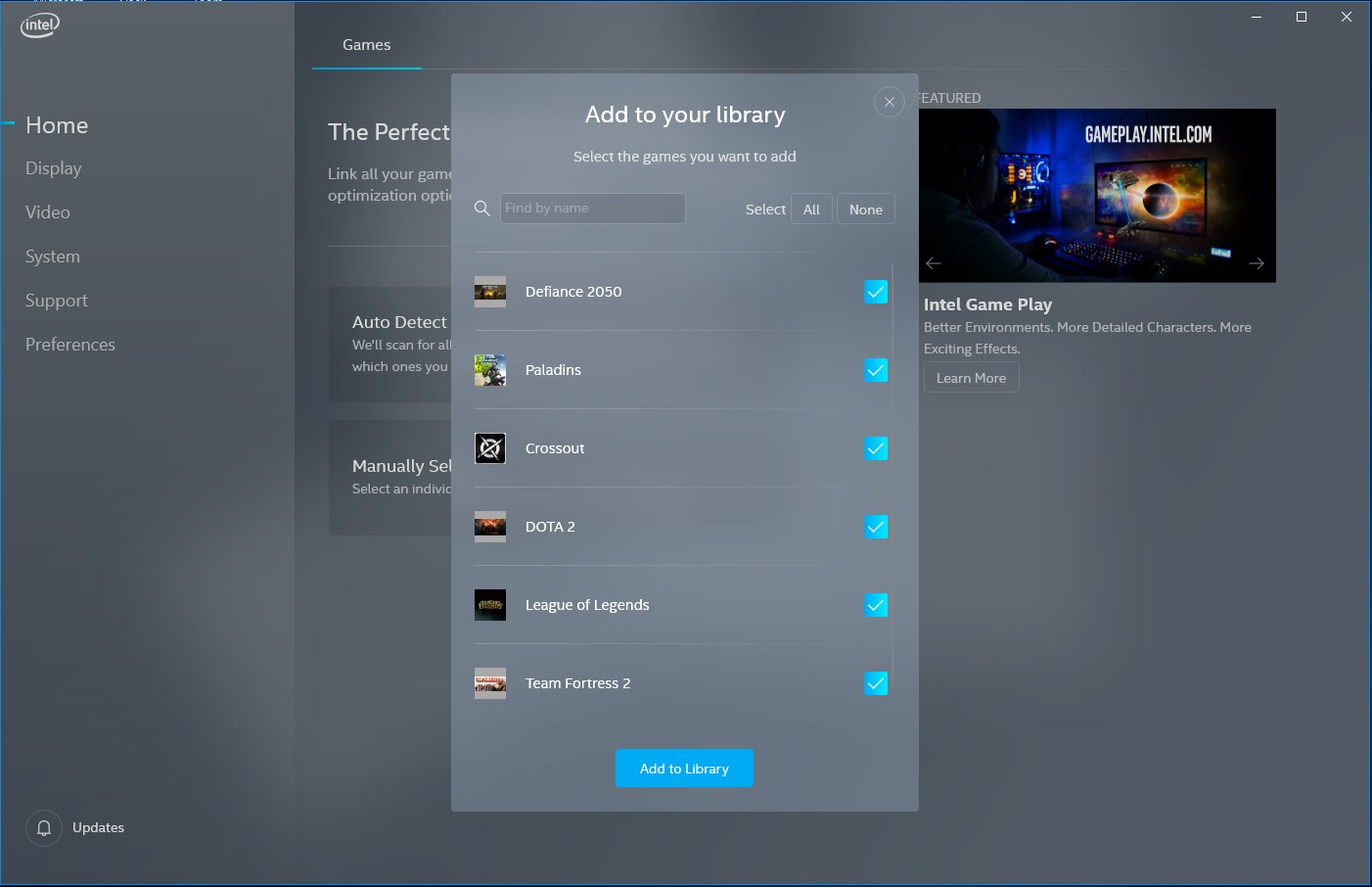This screenshot has height=887, width=1372.
Task: Uncheck the DOTA 2 checkbox
Action: click(x=876, y=527)
